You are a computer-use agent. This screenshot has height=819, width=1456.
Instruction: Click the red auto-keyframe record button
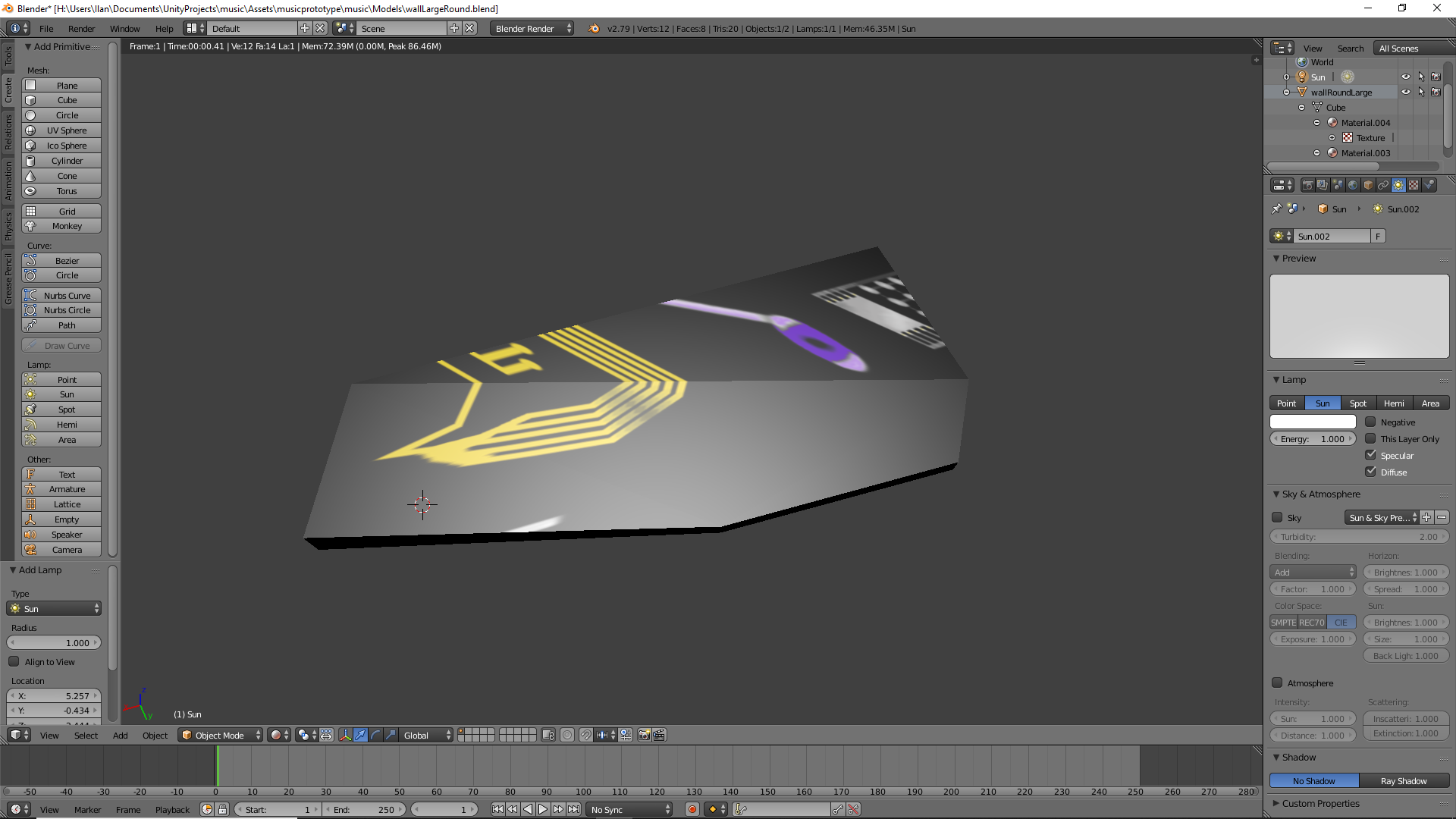click(692, 809)
